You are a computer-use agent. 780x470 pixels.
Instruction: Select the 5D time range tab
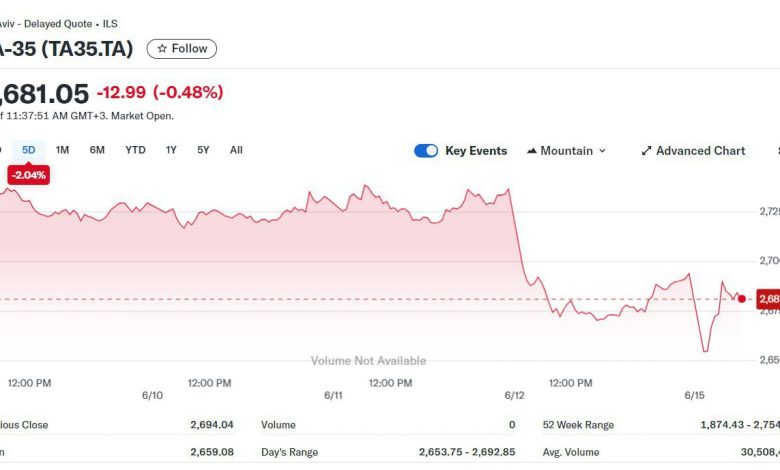pos(29,150)
